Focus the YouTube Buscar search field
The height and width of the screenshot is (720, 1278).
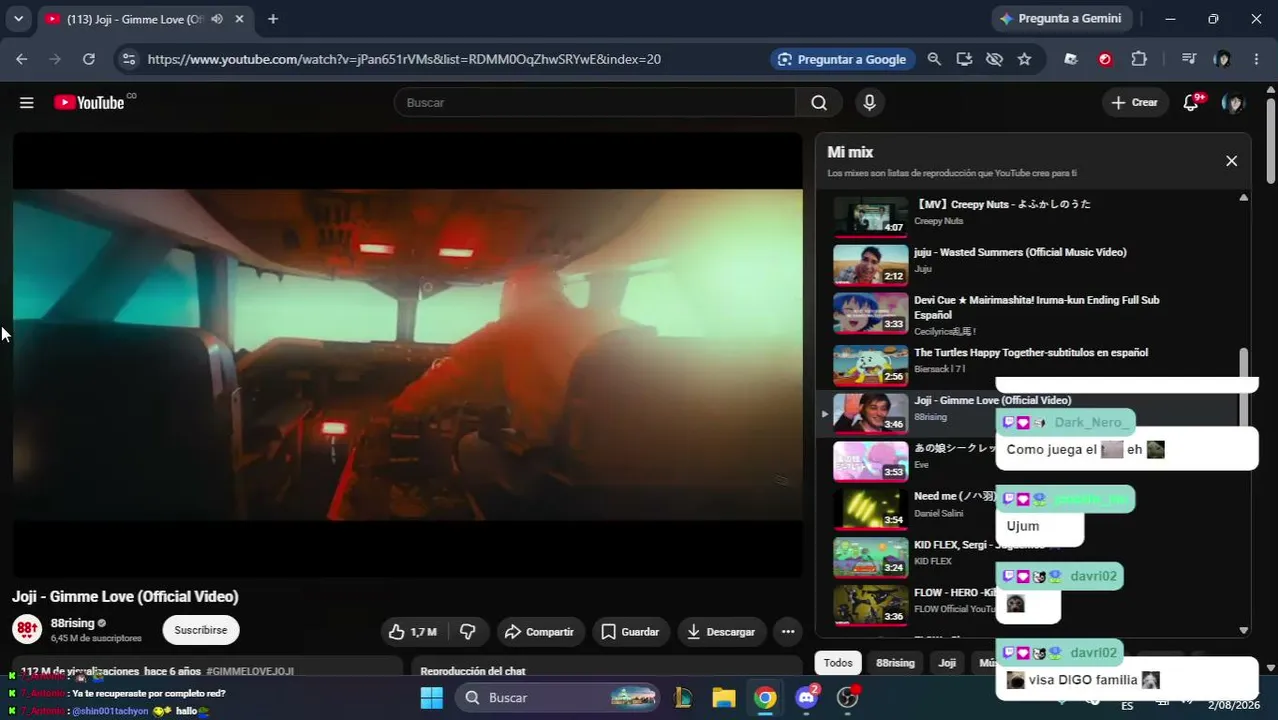595,103
